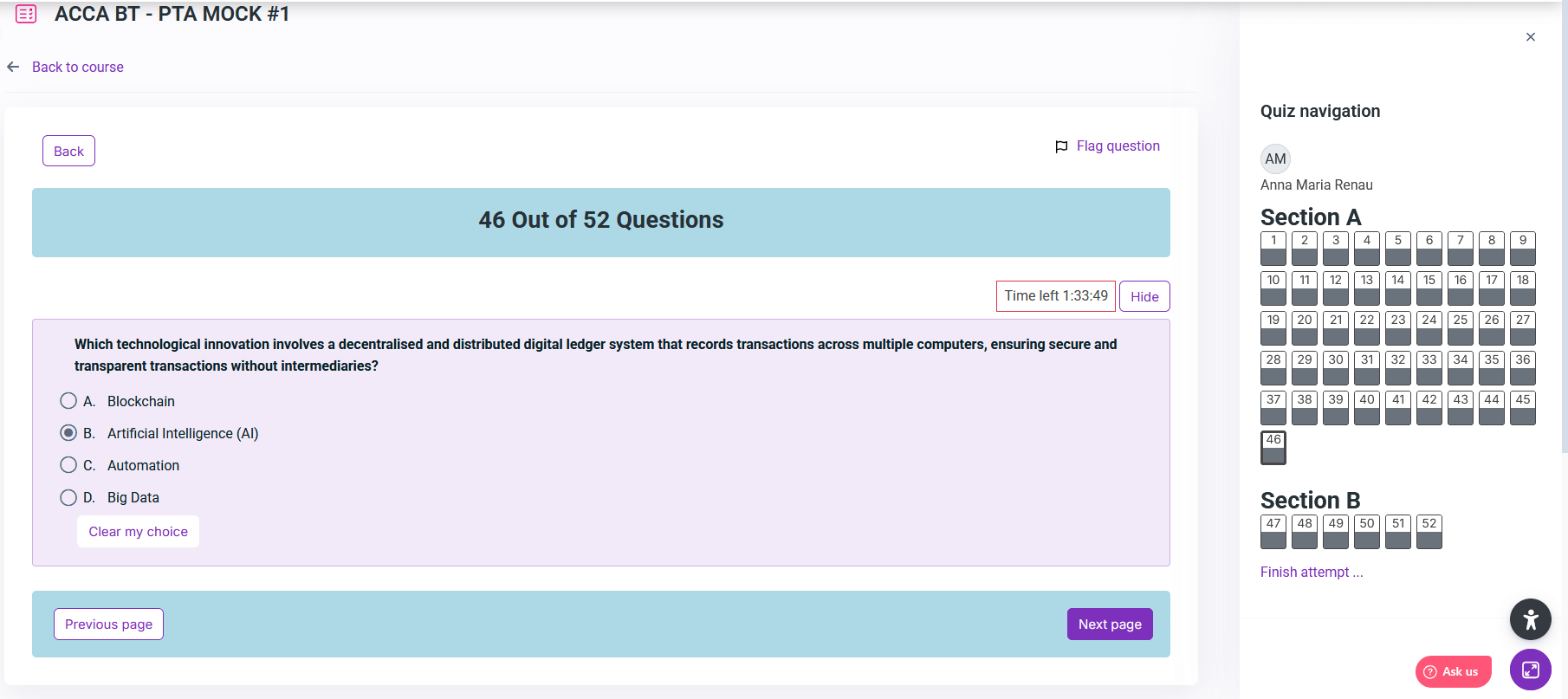The width and height of the screenshot is (1568, 699).
Task: Click the quiz icon beside the title
Action: click(x=26, y=14)
